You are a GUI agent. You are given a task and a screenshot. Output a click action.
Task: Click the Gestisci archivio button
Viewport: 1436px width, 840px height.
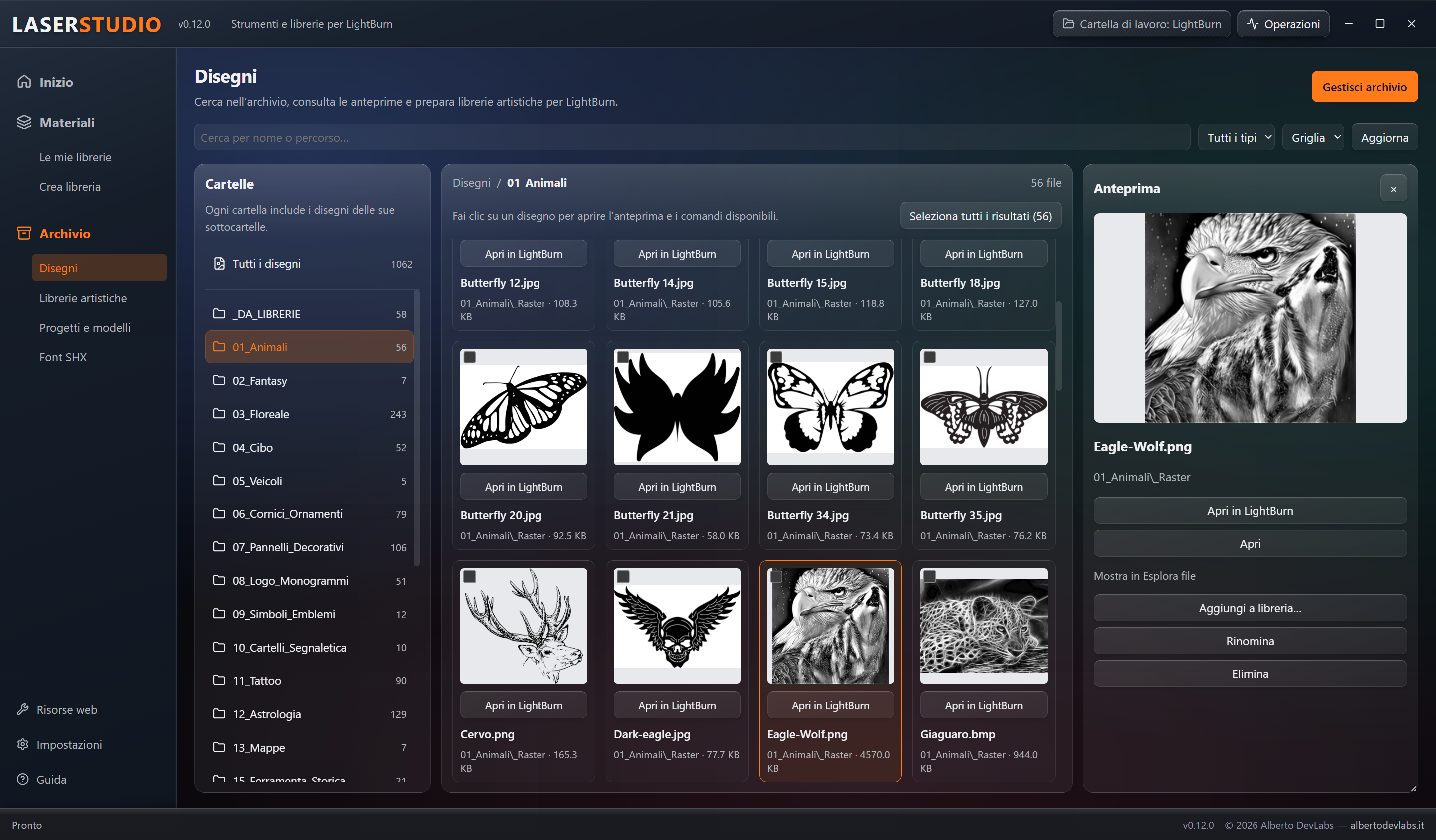1364,87
